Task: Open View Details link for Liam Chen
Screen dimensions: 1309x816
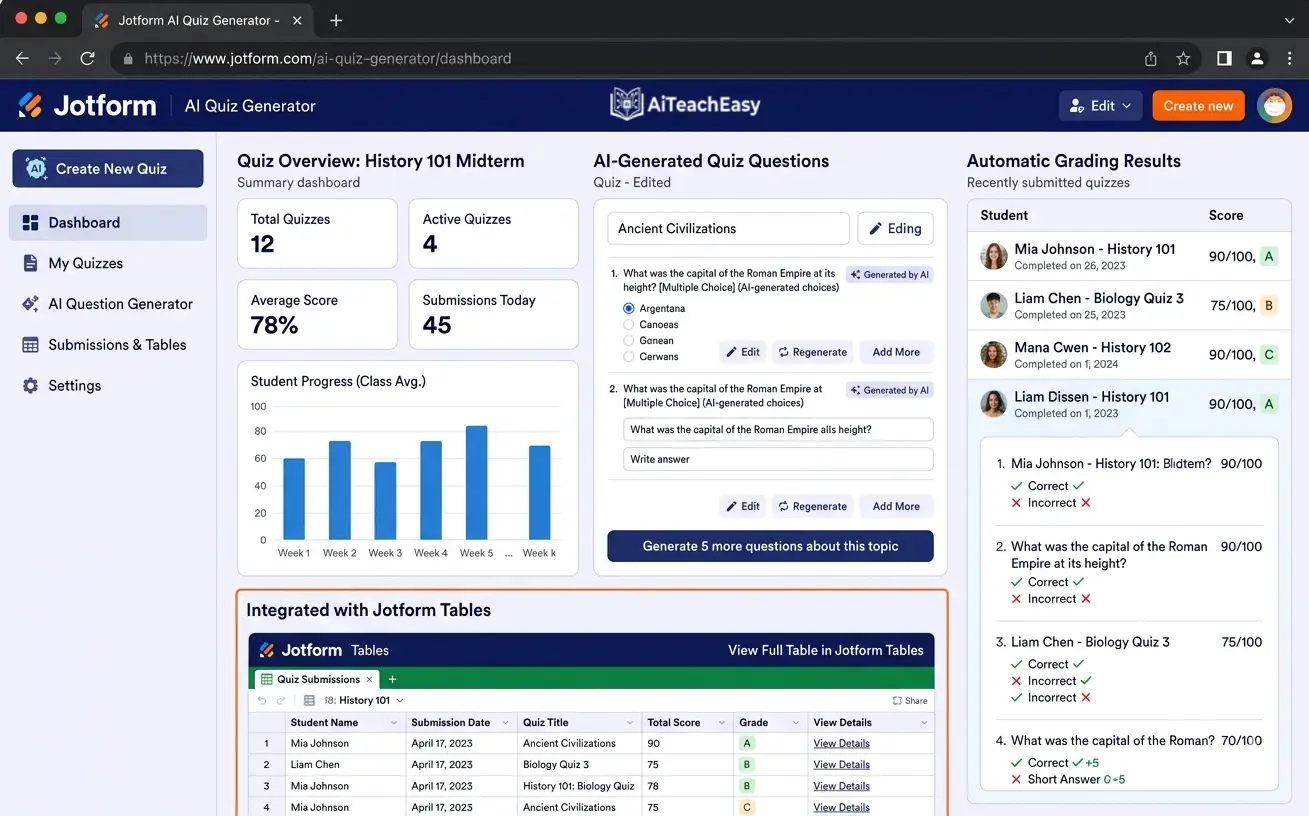Action: point(841,765)
